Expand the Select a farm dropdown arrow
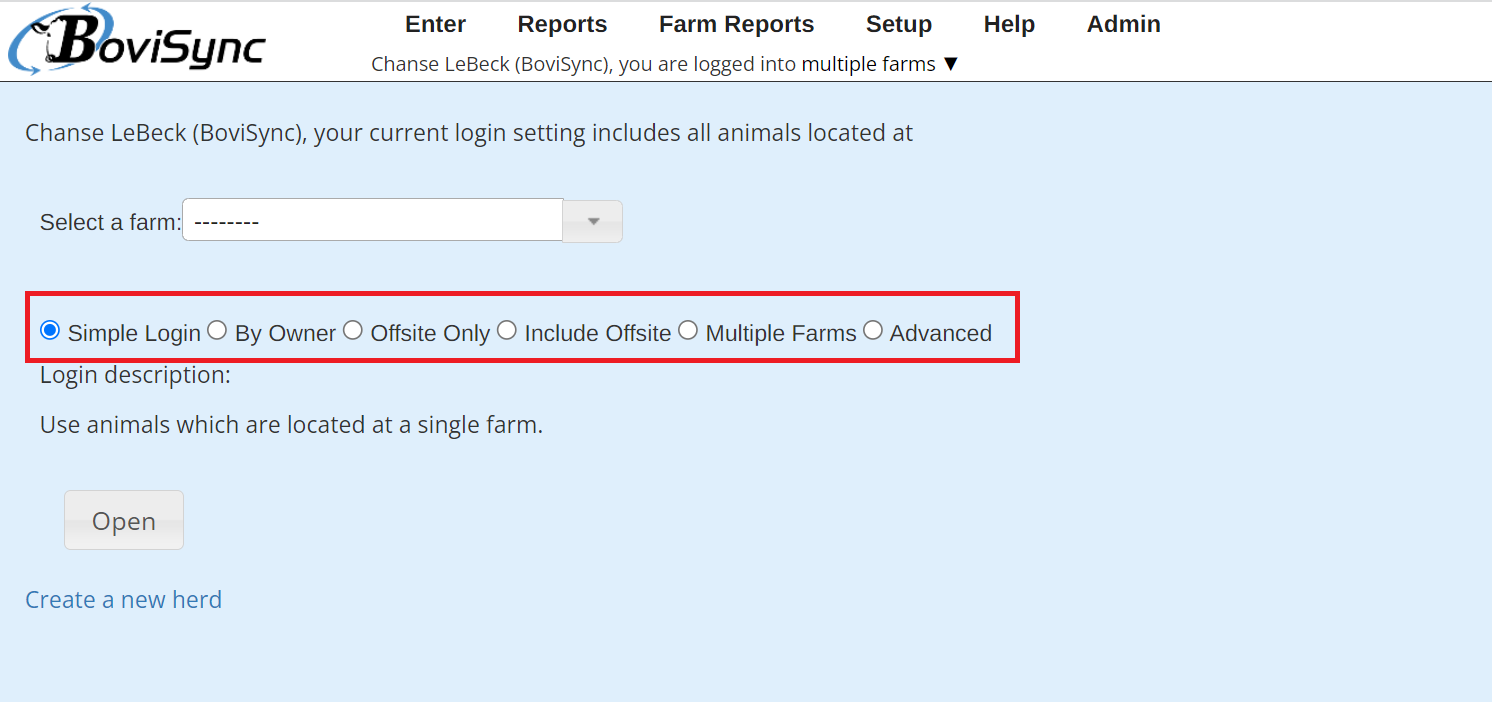 (593, 221)
